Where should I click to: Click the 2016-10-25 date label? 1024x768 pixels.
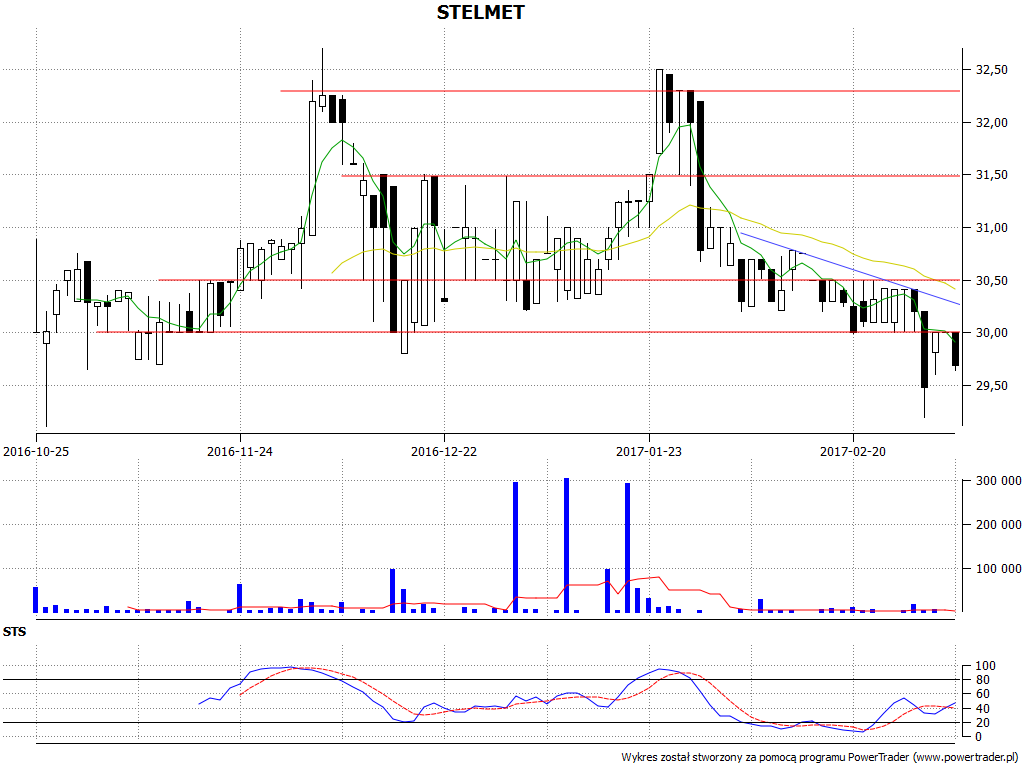[36, 451]
